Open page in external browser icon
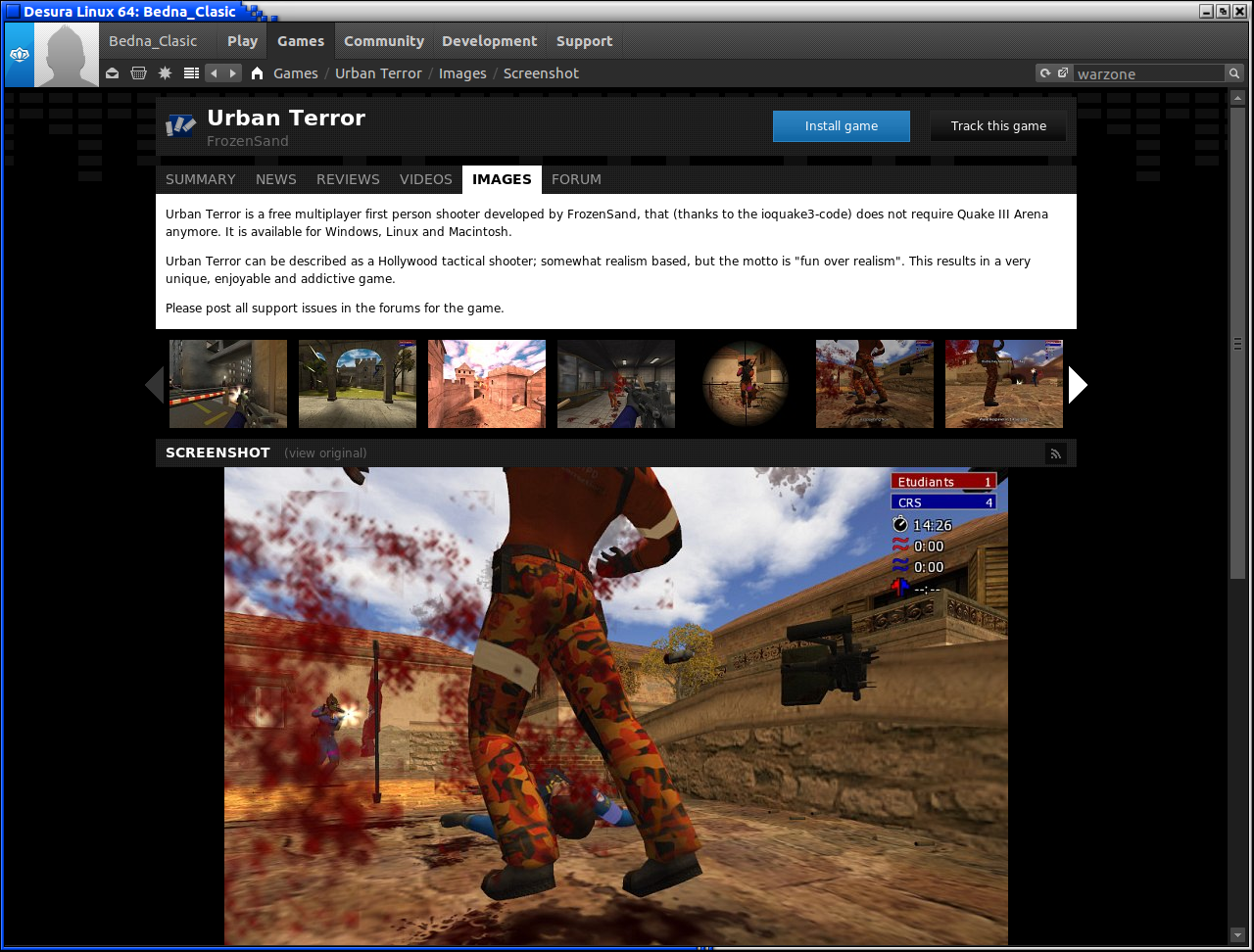Viewport: 1254px width, 952px height. click(1063, 73)
